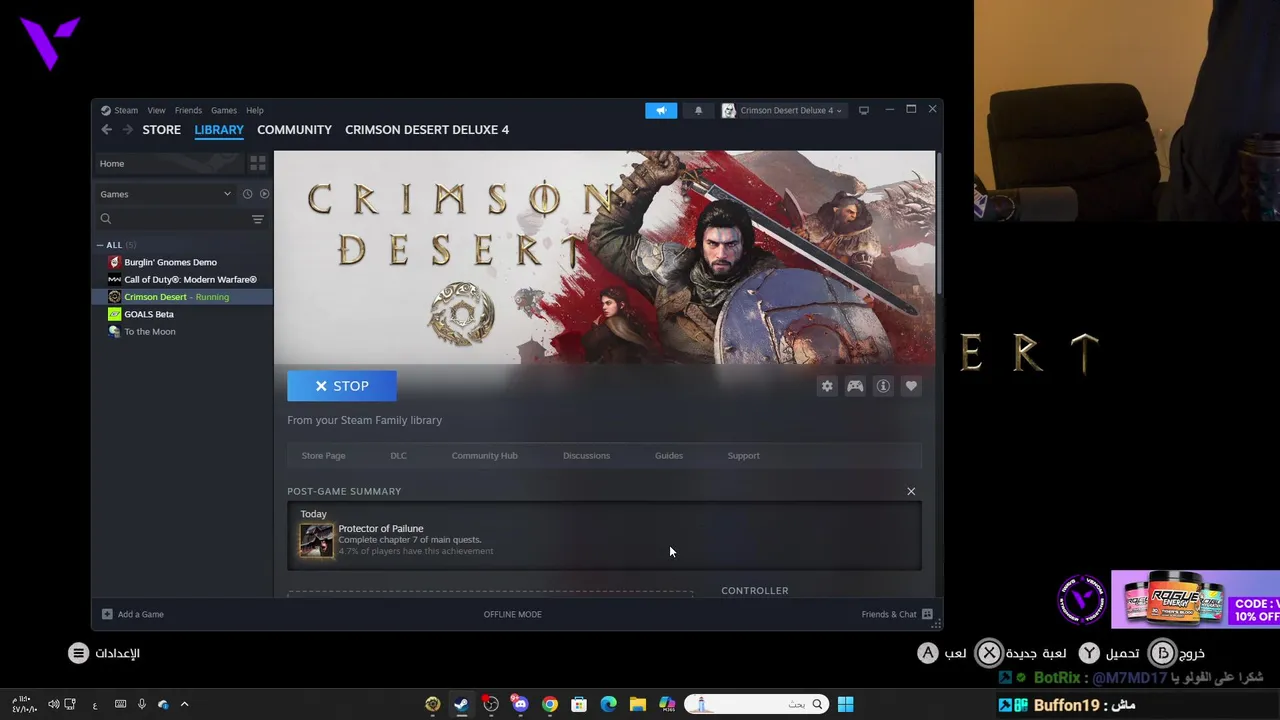Screen dimensions: 1280x720
Task: Click the microphone icon in system tray
Action: pyautogui.click(x=141, y=704)
